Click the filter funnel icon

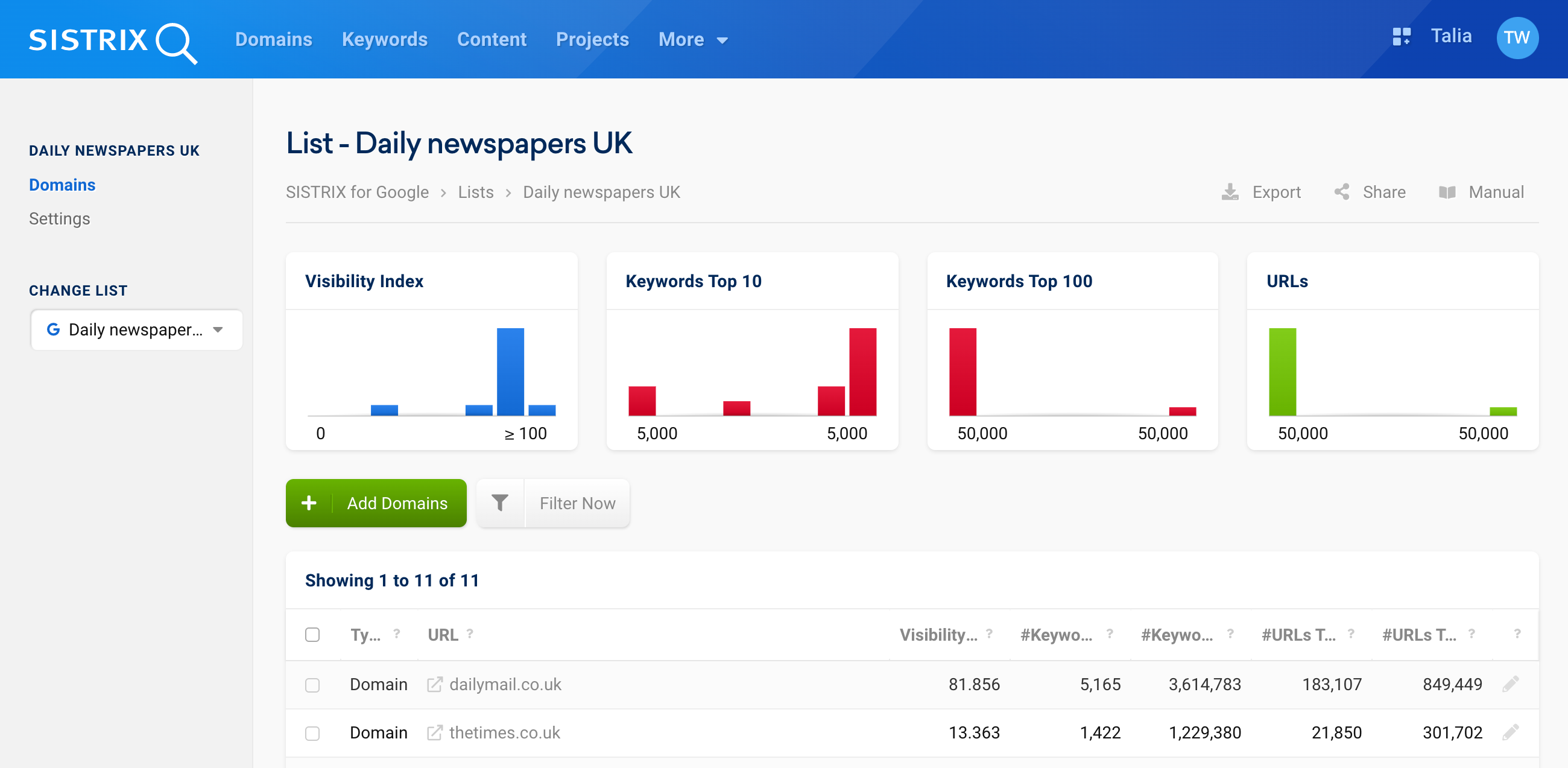pos(500,503)
